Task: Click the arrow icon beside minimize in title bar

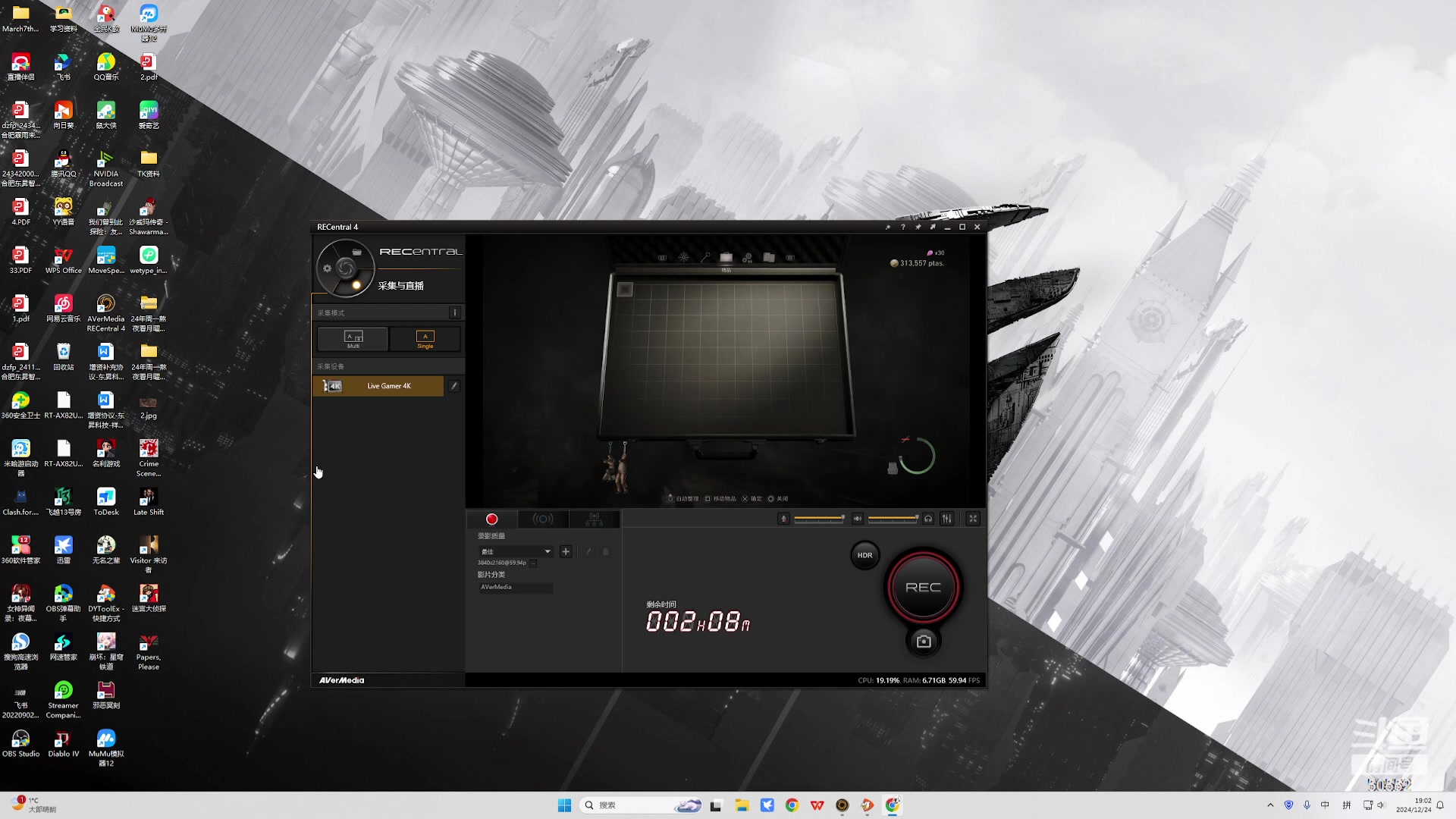Action: [x=933, y=227]
